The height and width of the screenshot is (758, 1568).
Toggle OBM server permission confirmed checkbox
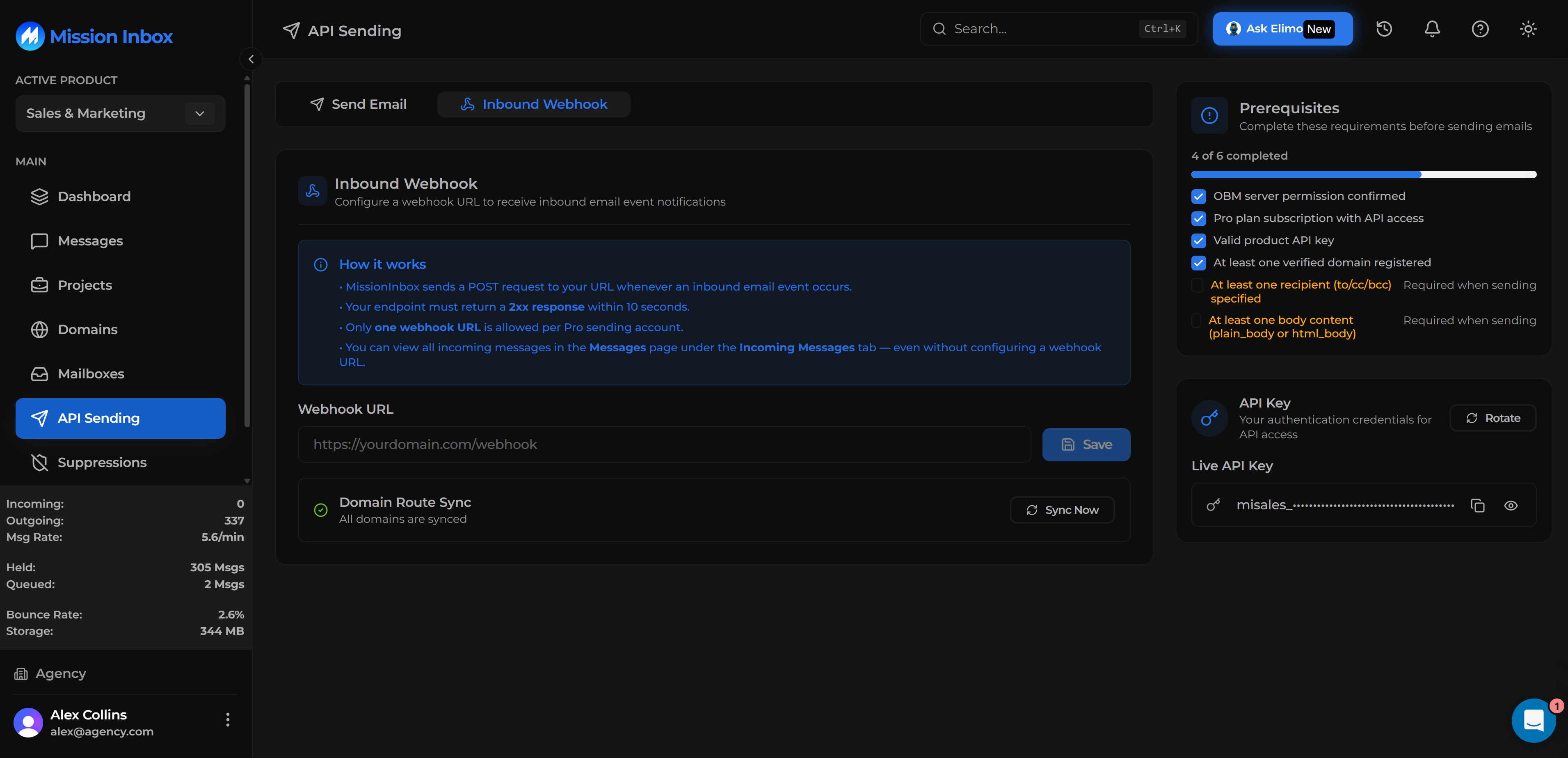click(1198, 197)
